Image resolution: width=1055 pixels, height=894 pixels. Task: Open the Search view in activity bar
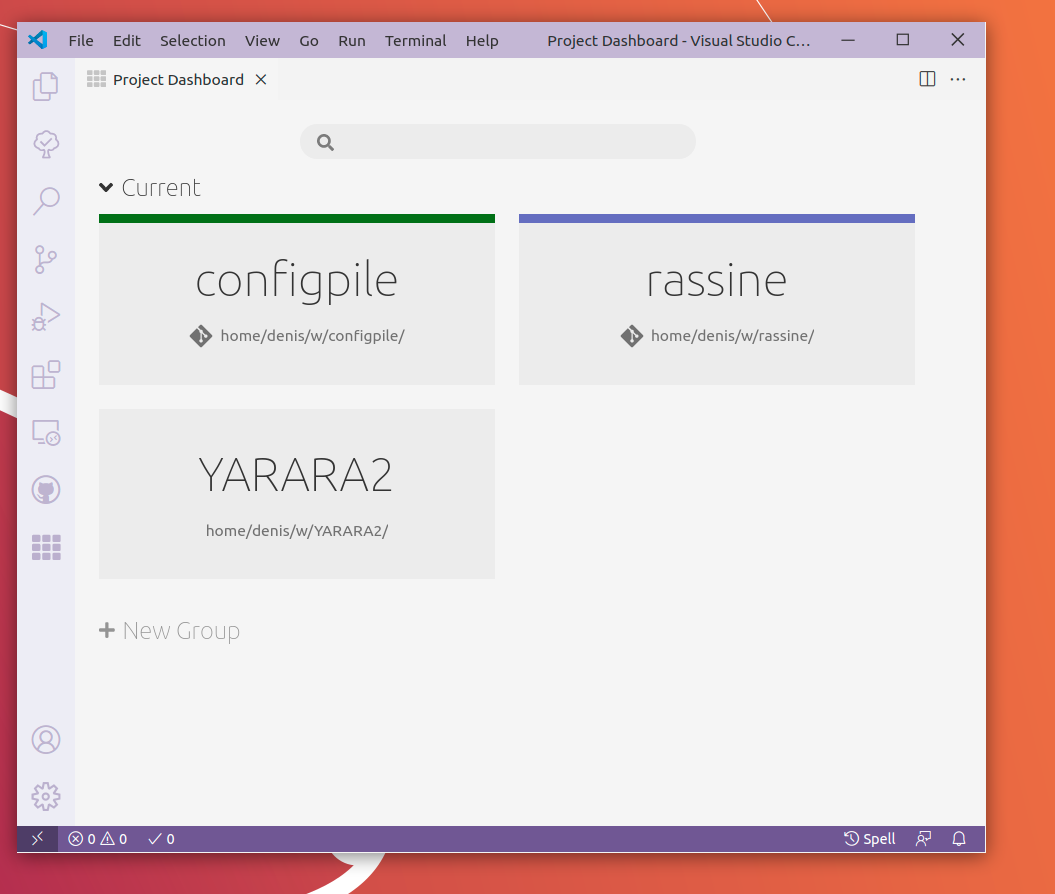point(46,201)
